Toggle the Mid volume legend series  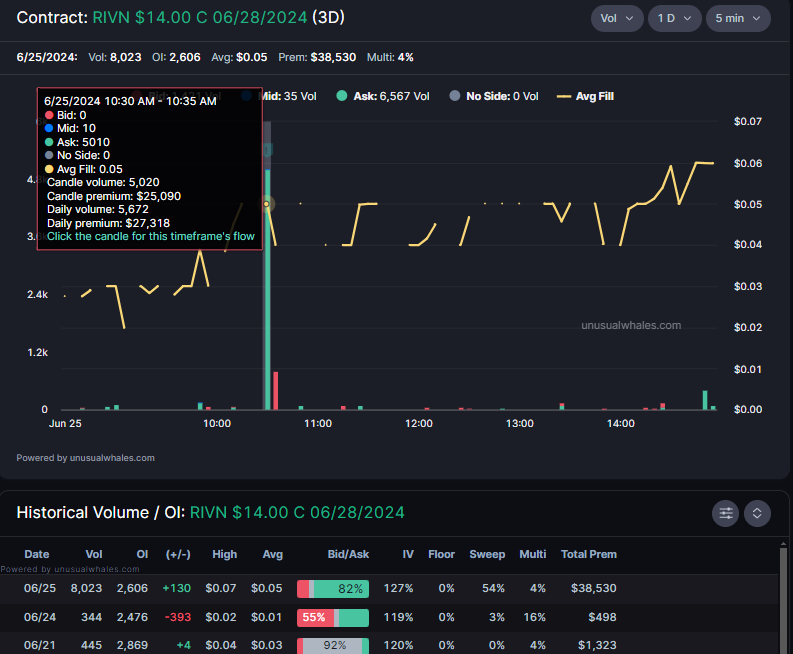[287, 96]
